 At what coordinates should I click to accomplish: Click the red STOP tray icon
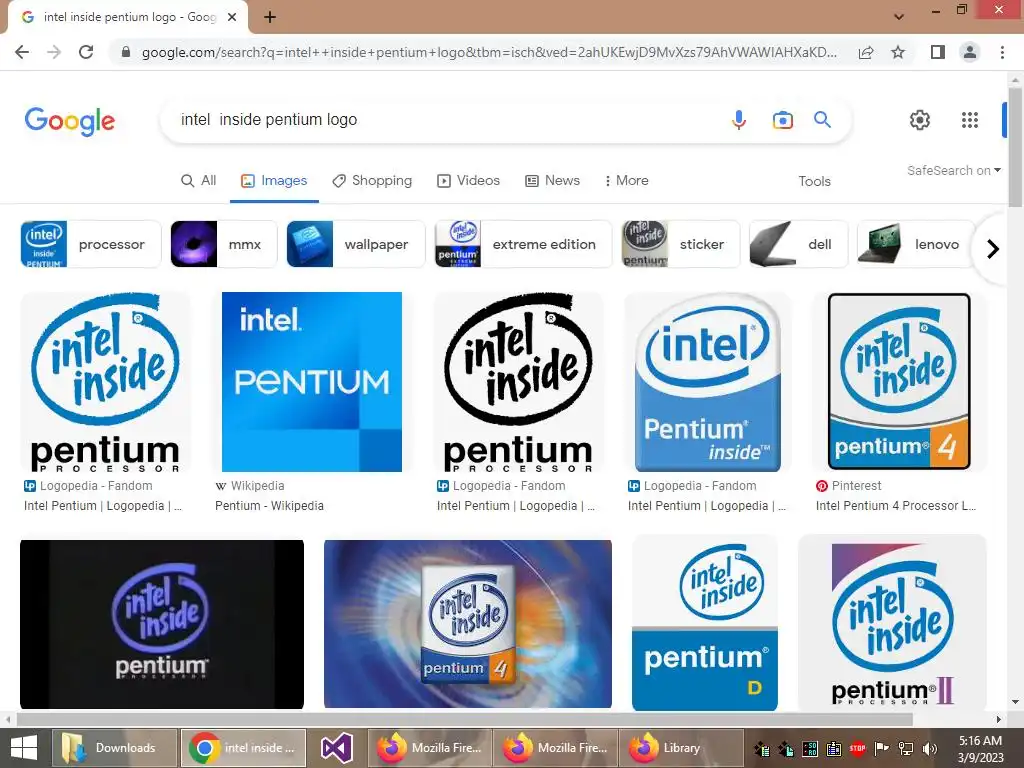857,749
